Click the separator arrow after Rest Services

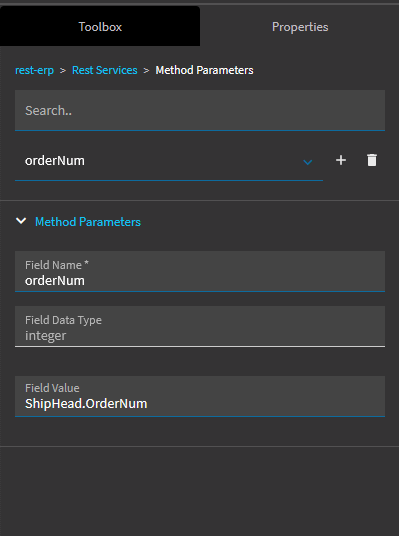tap(146, 70)
